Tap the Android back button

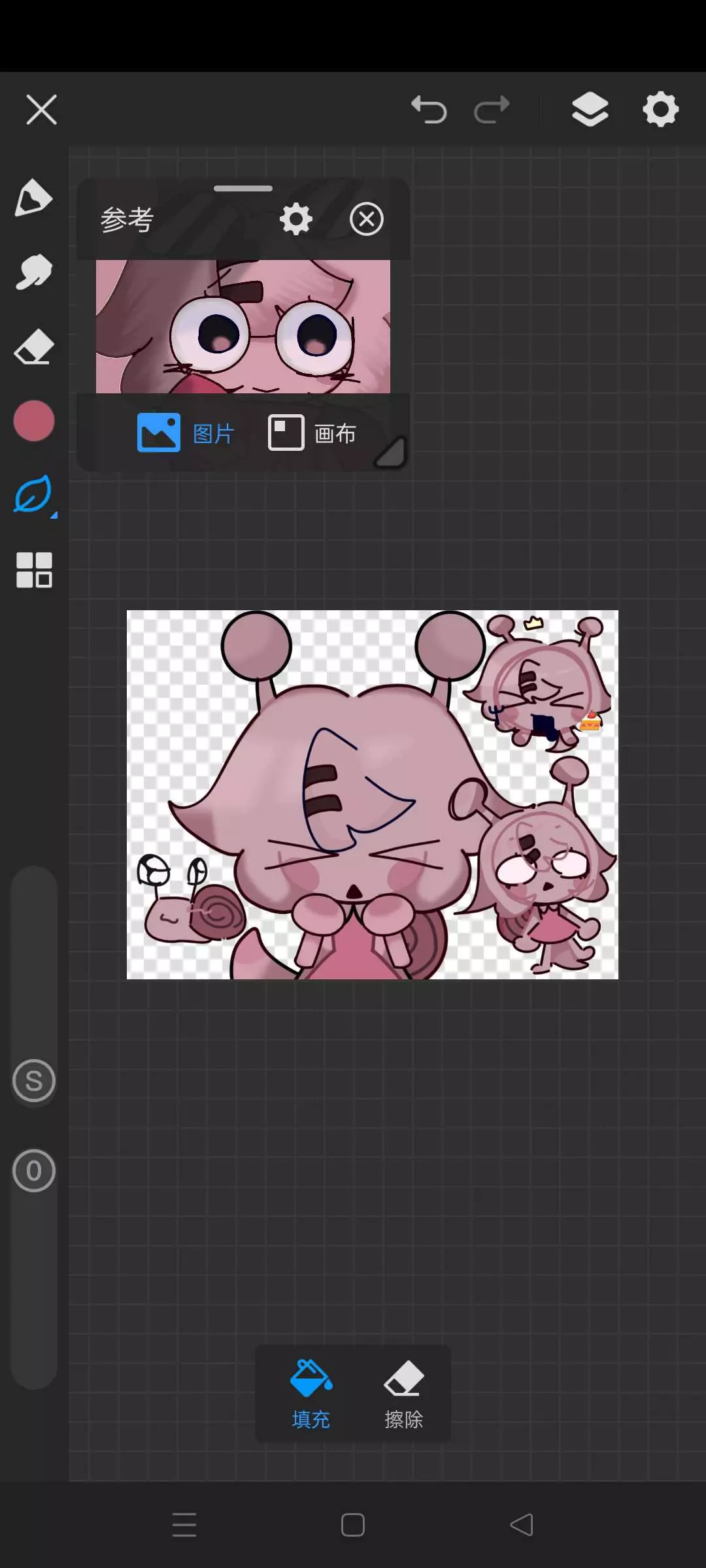click(x=522, y=1525)
